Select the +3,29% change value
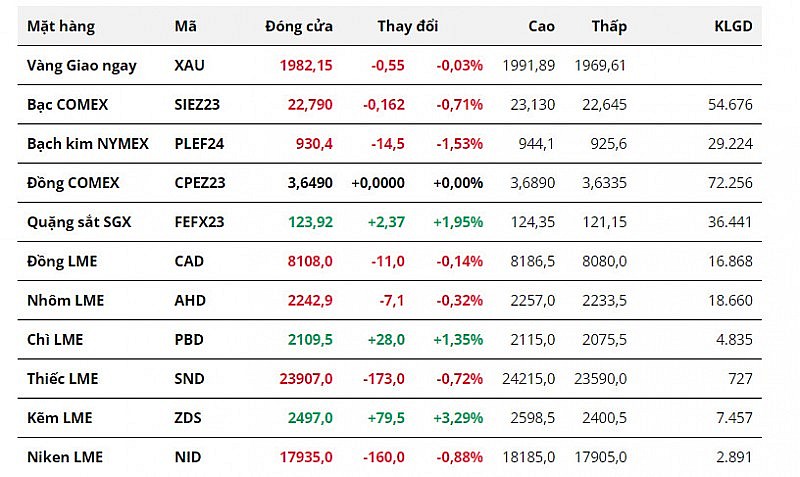800x477 pixels. (x=458, y=418)
